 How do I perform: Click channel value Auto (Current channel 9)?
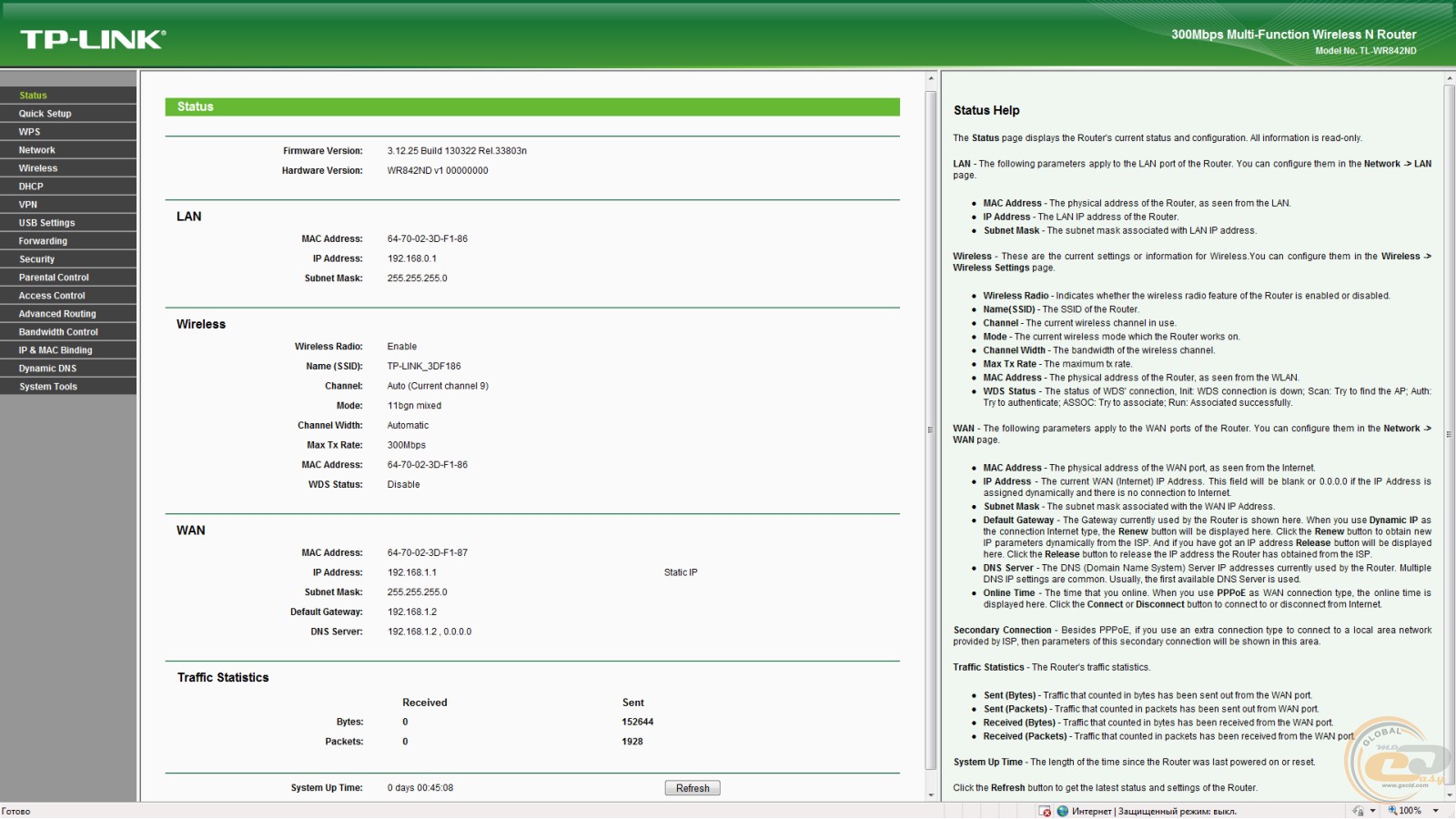tap(438, 387)
